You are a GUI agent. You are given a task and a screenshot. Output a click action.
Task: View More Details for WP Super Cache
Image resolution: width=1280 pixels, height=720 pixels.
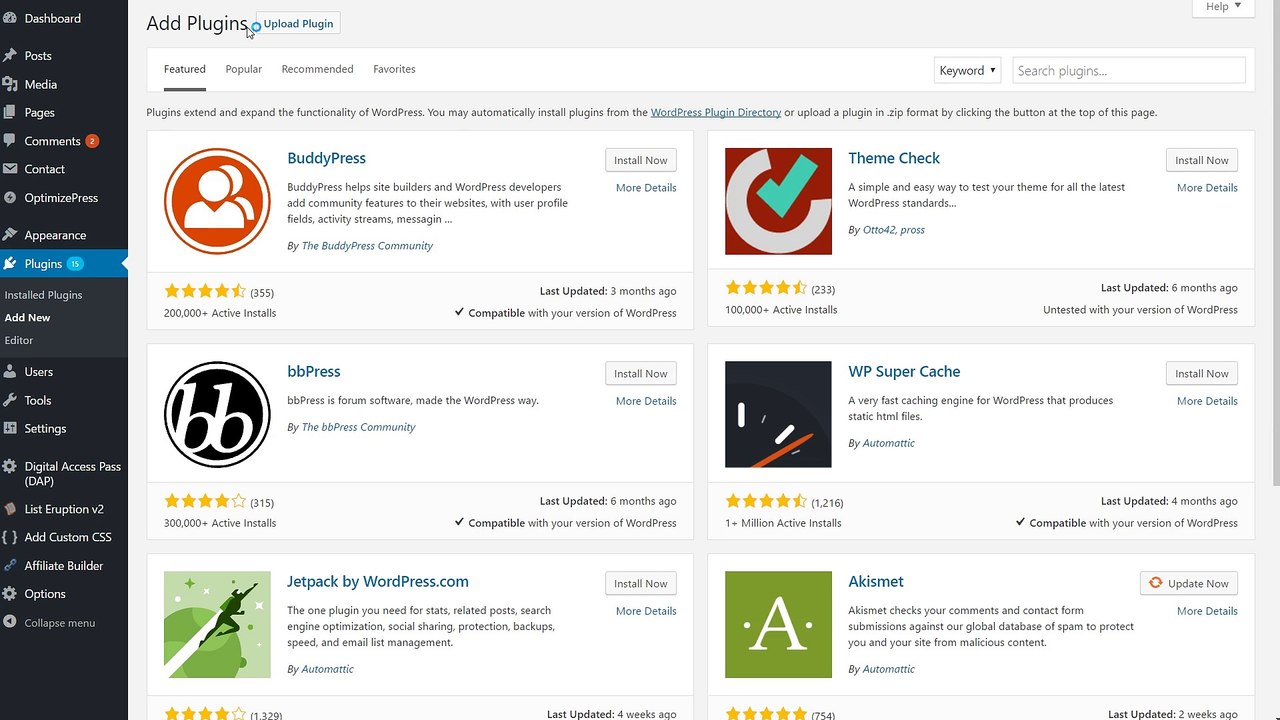click(x=1207, y=401)
